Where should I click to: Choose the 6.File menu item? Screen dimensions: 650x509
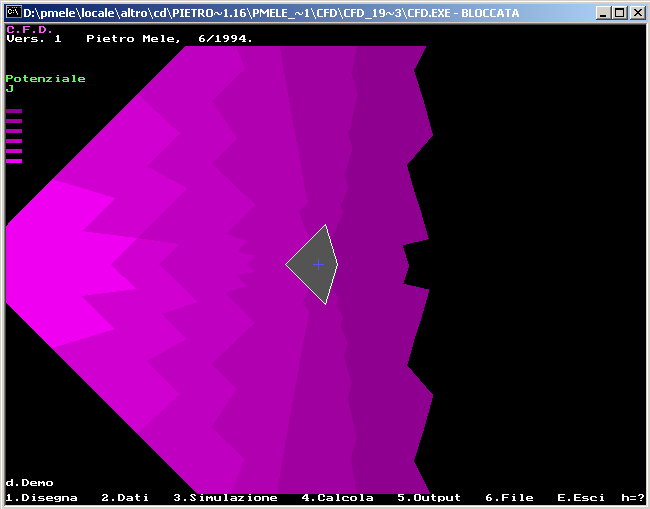tap(509, 497)
